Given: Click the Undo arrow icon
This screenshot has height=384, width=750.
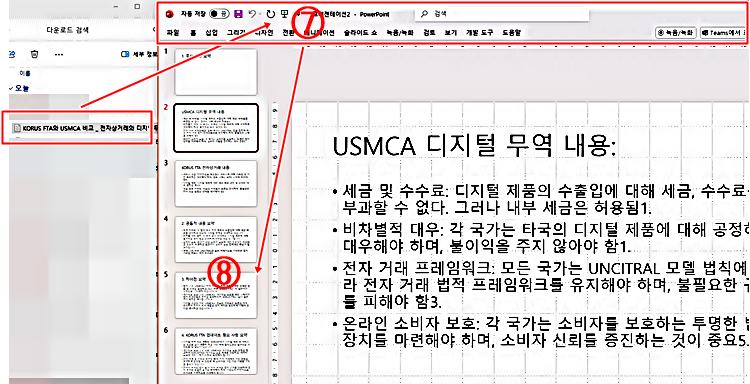Looking at the screenshot, I should pos(252,14).
